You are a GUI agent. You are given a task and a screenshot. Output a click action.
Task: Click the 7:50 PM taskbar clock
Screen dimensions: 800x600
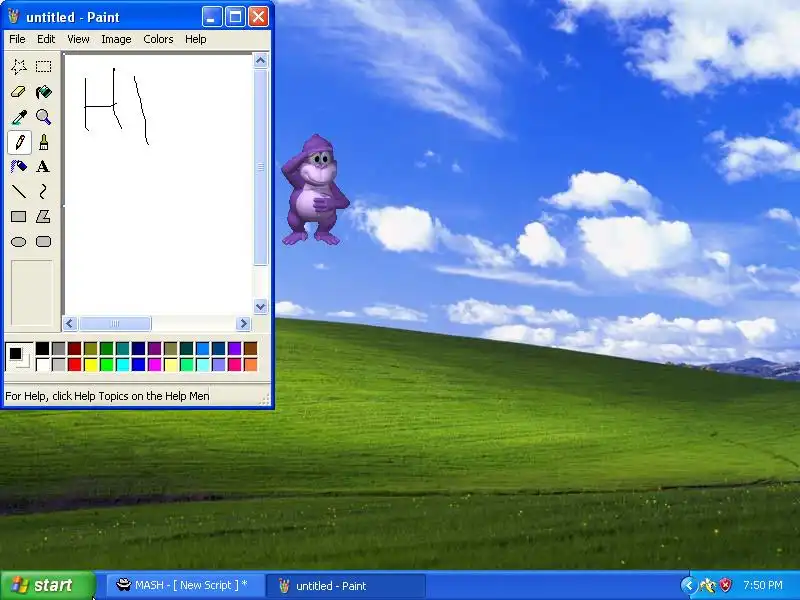[763, 585]
